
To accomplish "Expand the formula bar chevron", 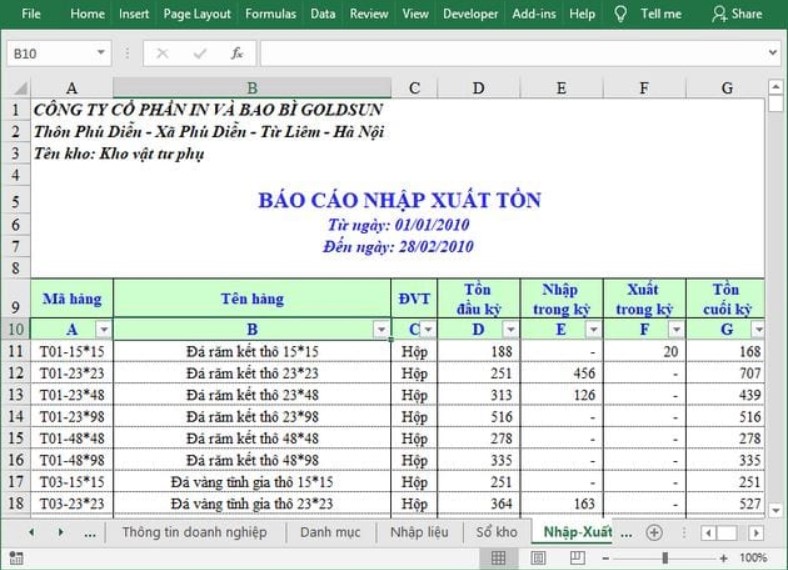I will [x=773, y=52].
